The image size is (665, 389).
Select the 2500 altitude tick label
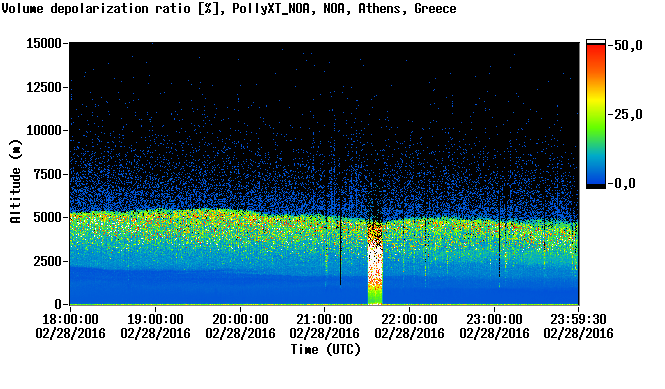(47, 261)
